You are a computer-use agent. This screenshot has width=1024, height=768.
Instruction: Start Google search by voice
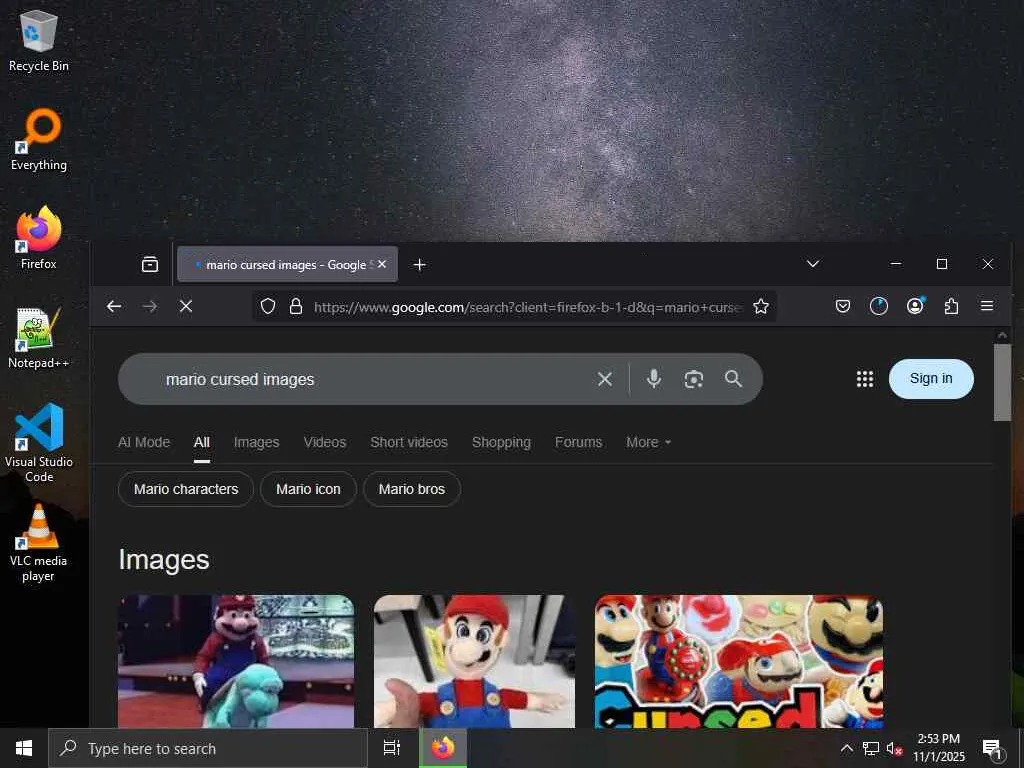click(x=654, y=379)
